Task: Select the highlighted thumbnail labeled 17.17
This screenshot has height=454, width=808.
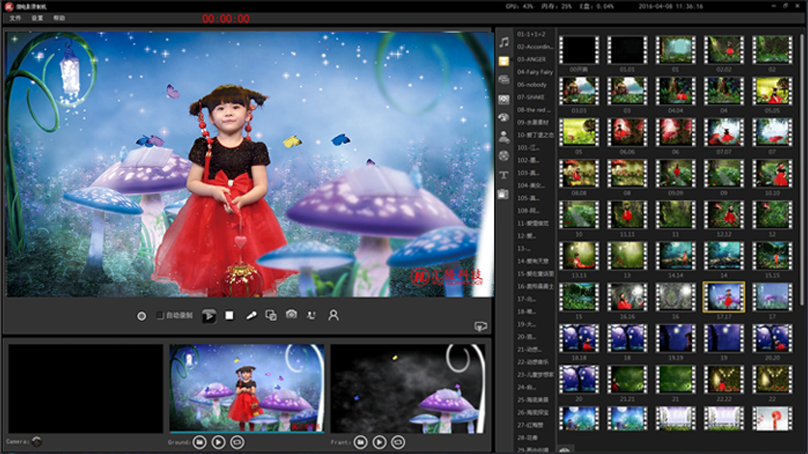Action: coord(724,297)
